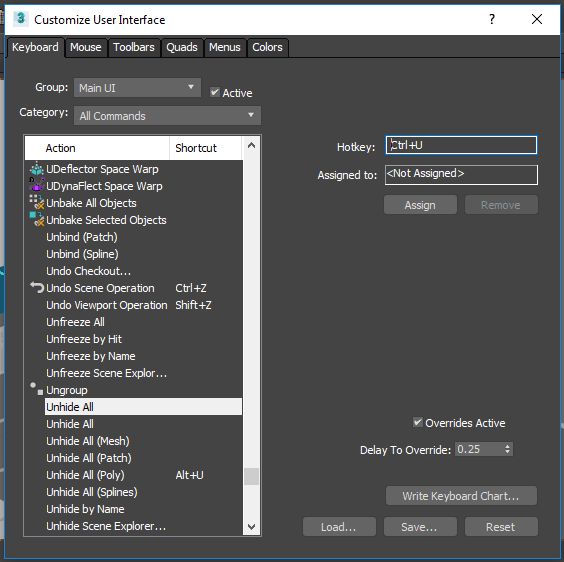Select the Unbind (Patch) action
The height and width of the screenshot is (562, 564).
tap(82, 237)
